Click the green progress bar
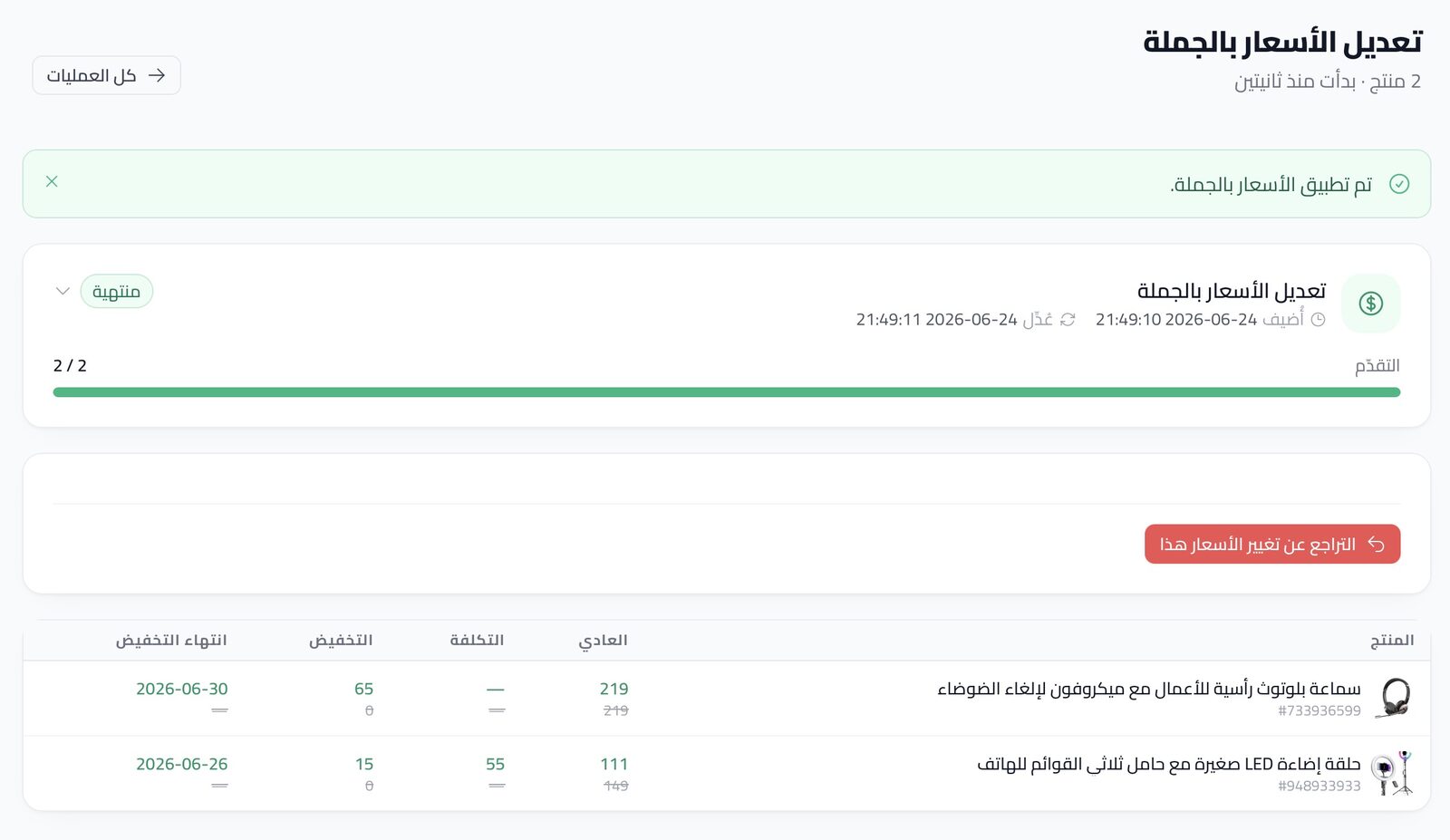This screenshot has width=1450, height=840. tap(727, 392)
